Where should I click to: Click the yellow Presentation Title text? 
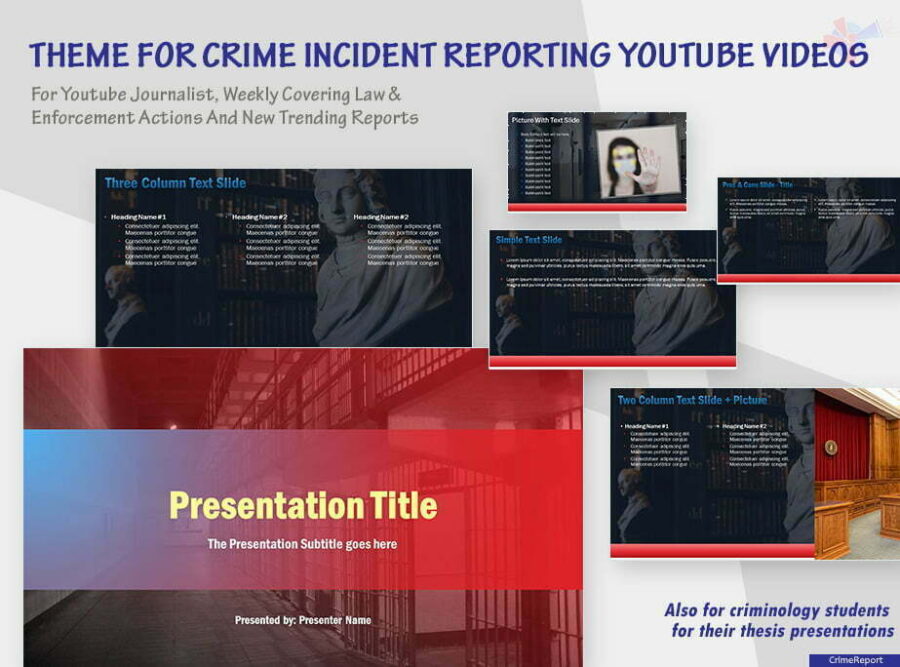[303, 505]
